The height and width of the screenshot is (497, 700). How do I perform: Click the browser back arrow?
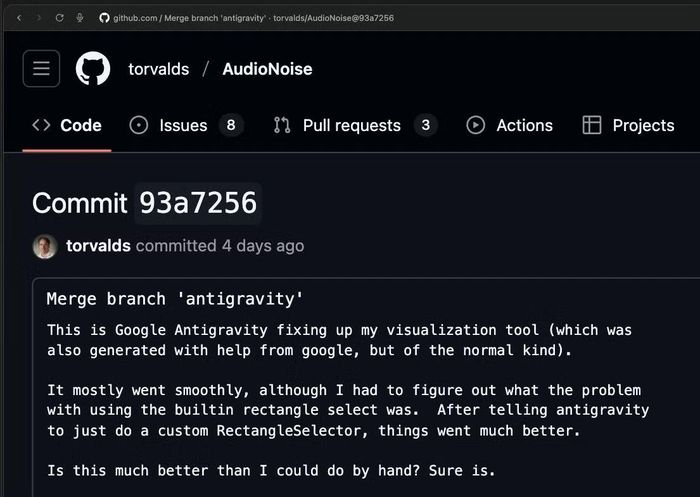click(x=19, y=18)
